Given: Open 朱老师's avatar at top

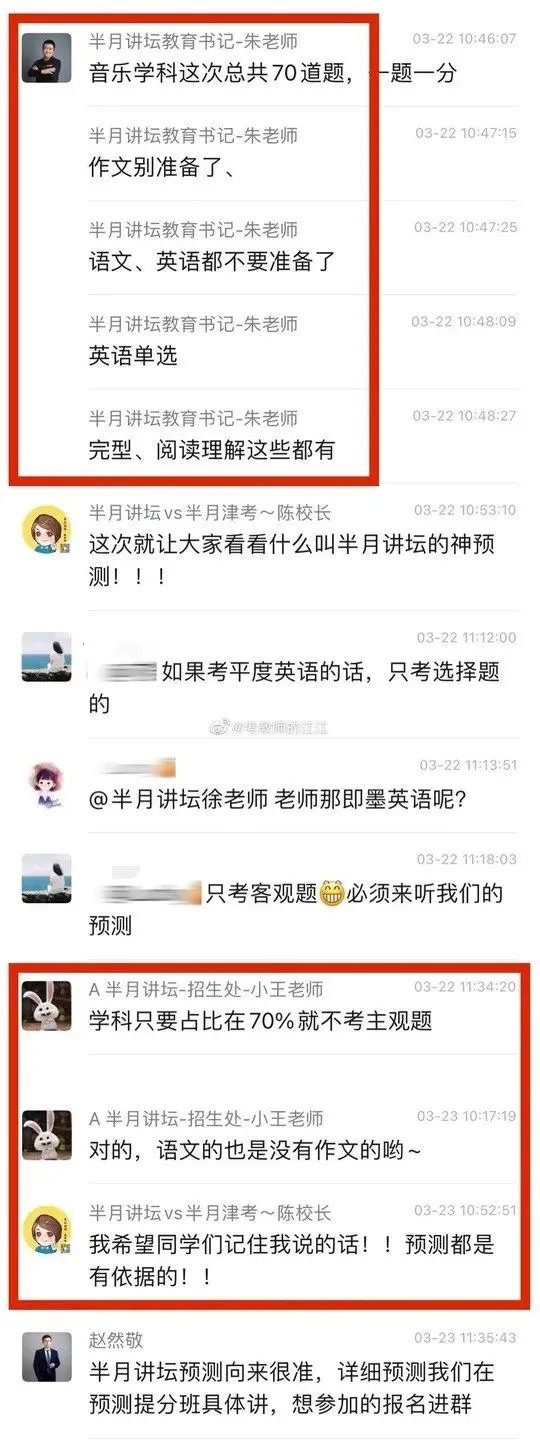Looking at the screenshot, I should 46,58.
